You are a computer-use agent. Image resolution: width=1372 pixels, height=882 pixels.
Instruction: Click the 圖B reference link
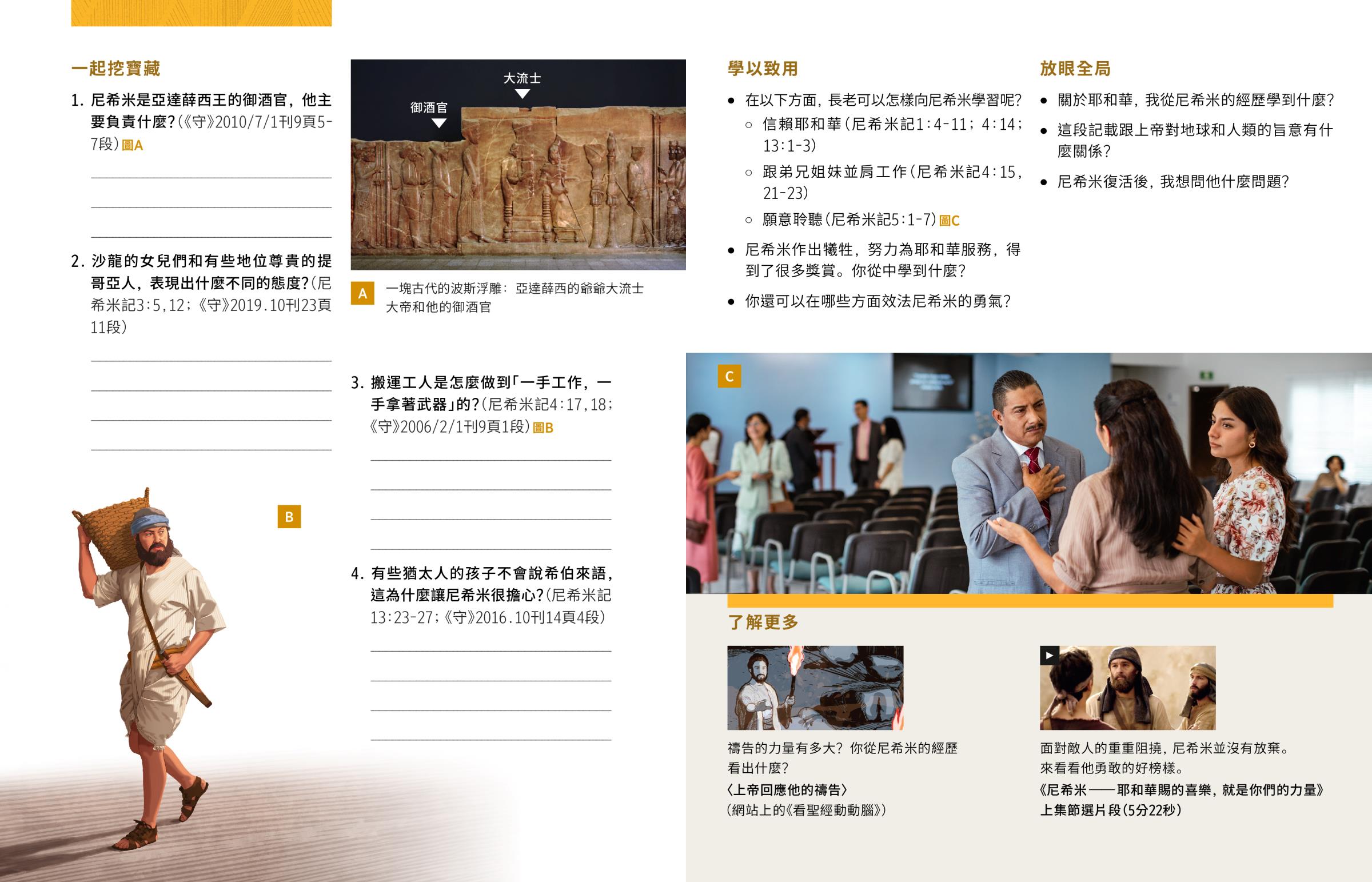point(543,428)
